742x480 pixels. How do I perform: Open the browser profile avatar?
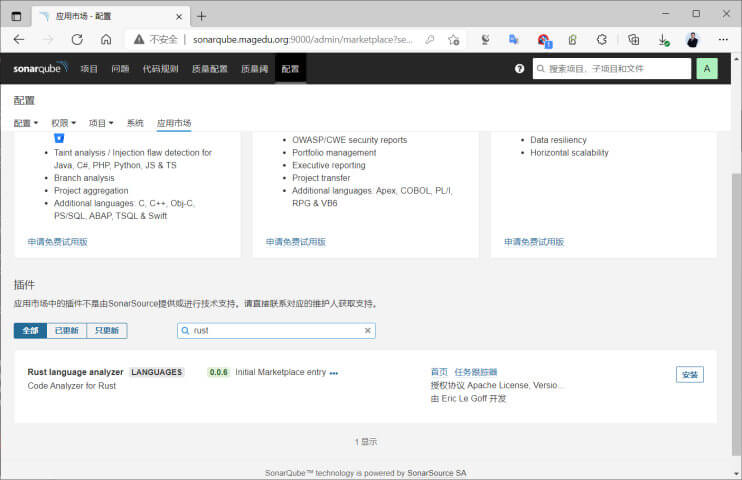[692, 40]
